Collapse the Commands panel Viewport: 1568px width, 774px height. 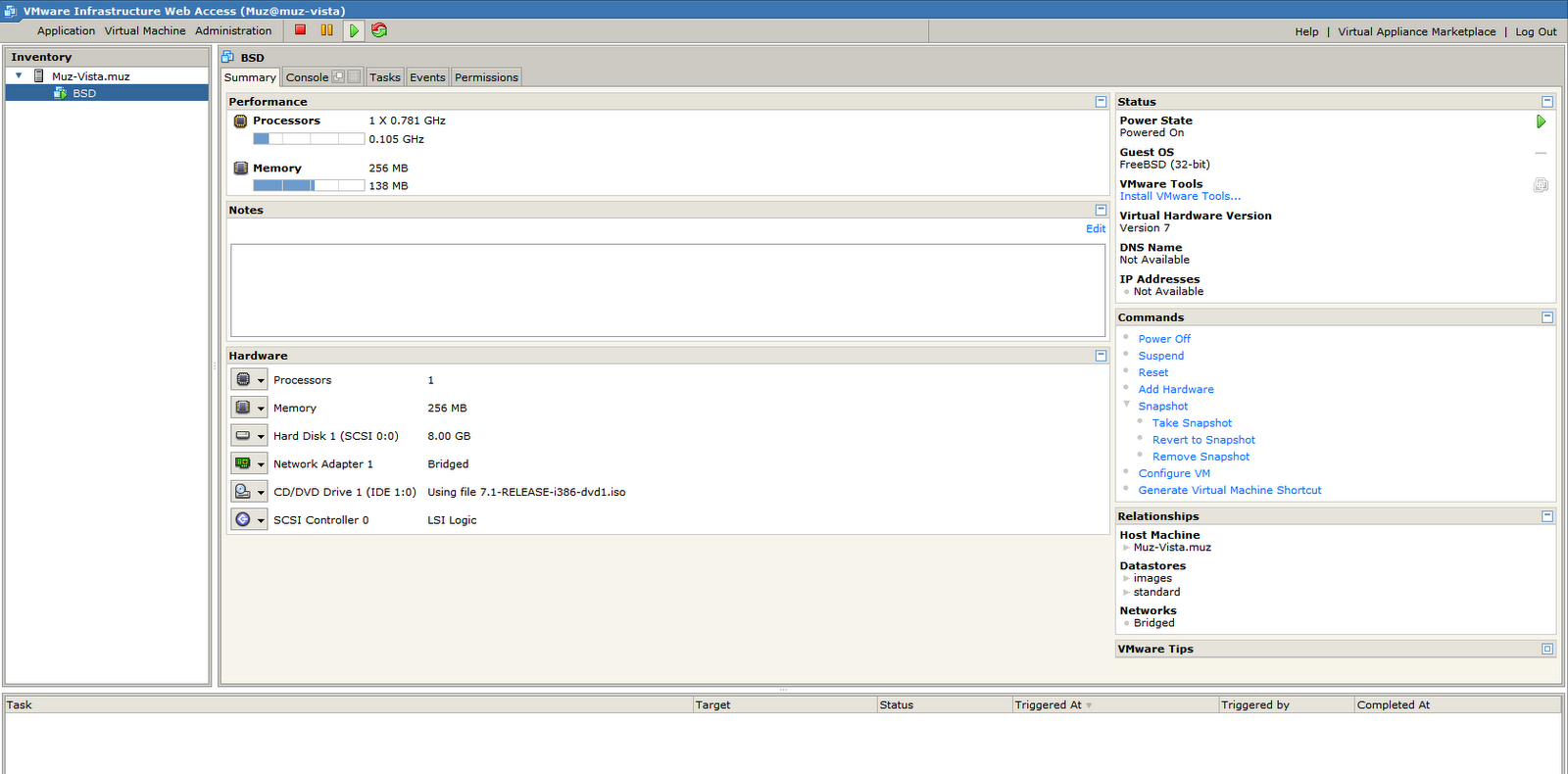pos(1547,317)
